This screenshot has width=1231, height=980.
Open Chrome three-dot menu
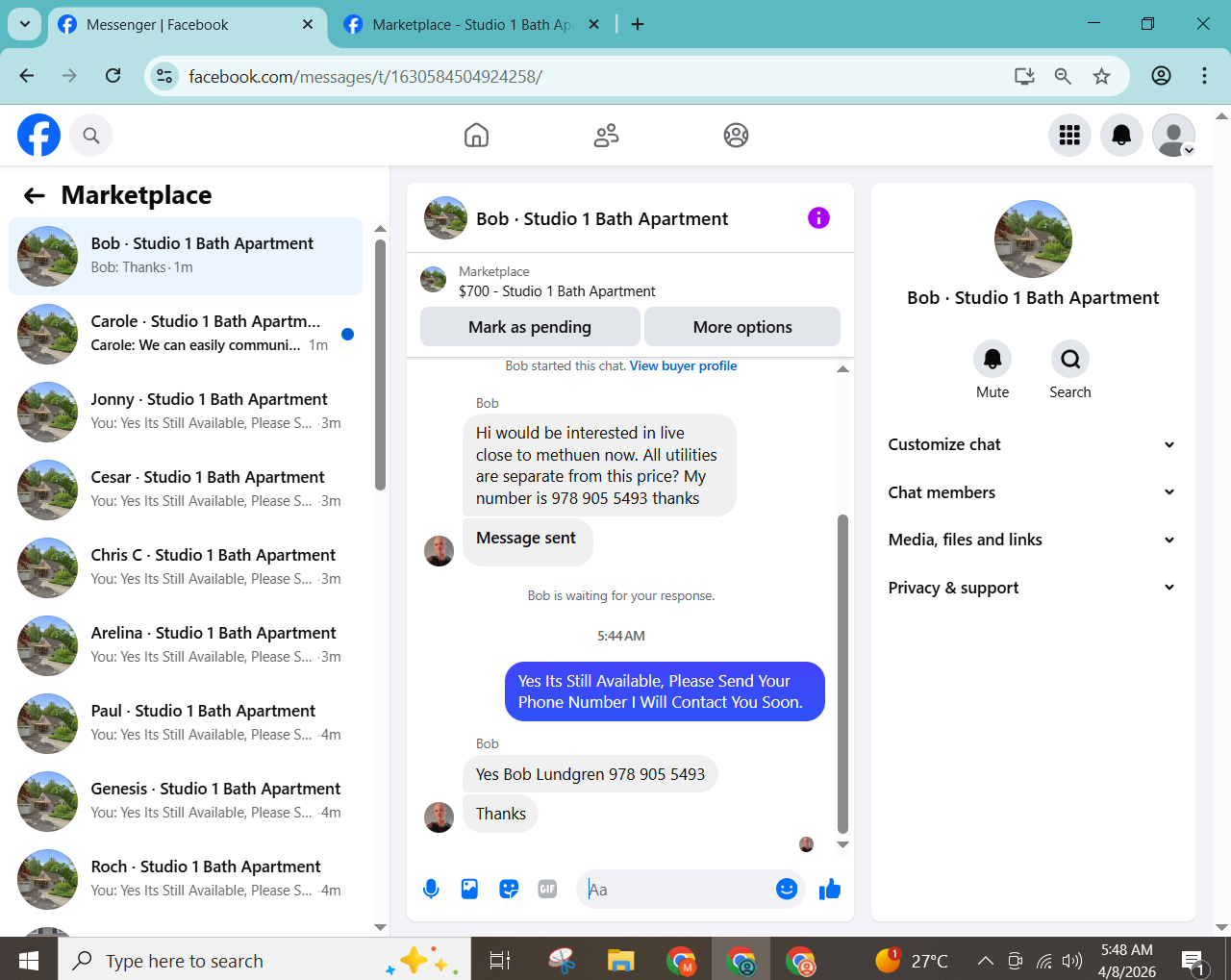1204,76
